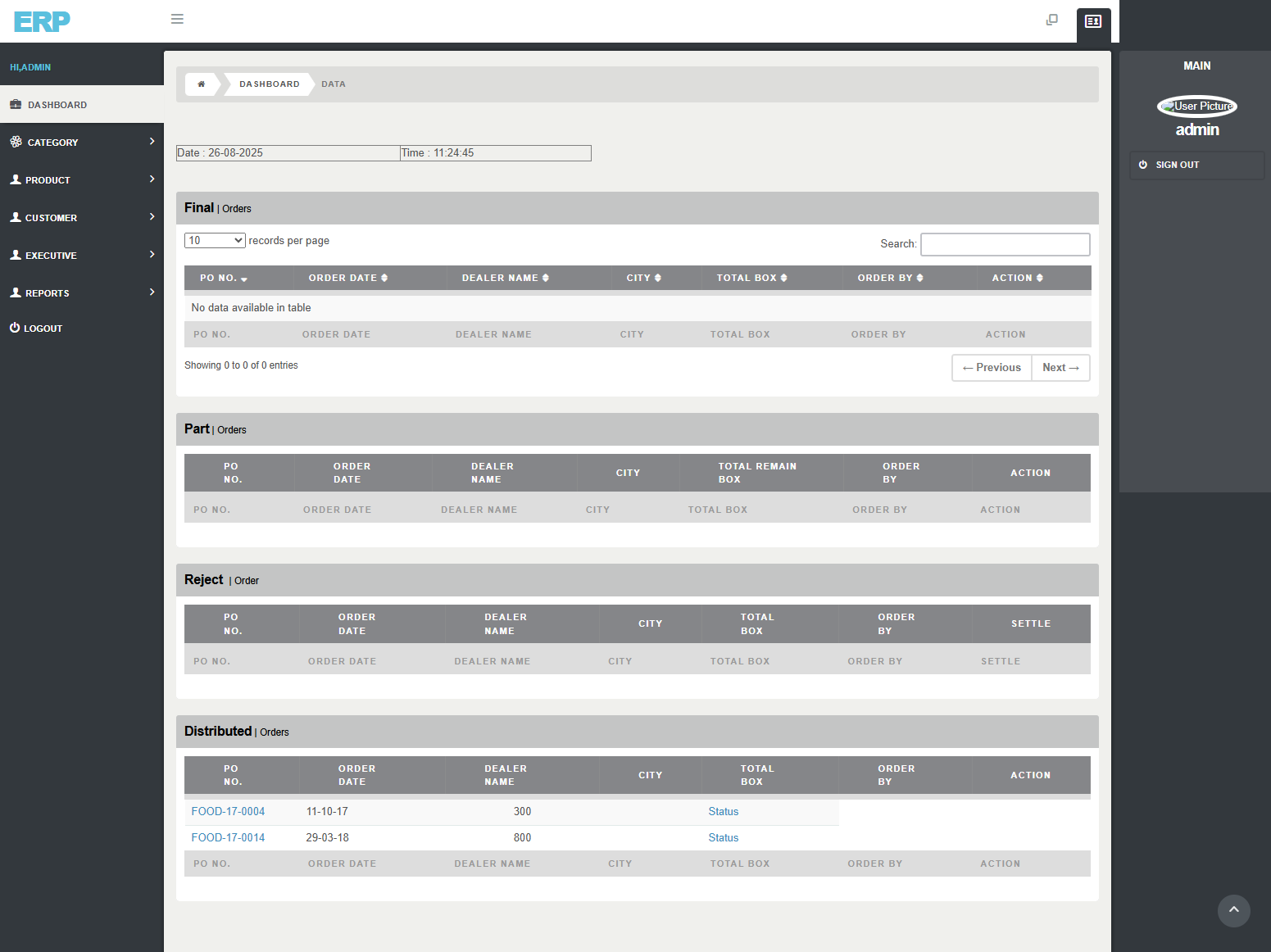This screenshot has height=952, width=1271.
Task: Click the hamburger menu icon in header
Action: pos(177,19)
